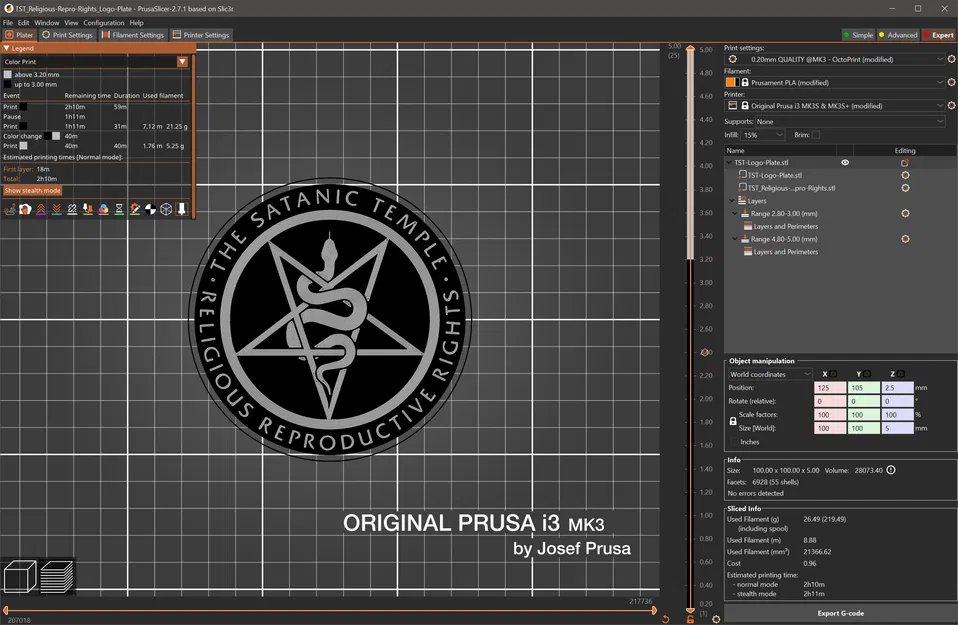
Task: Toggle the hourglass pause-print legend icon
Action: pos(118,209)
